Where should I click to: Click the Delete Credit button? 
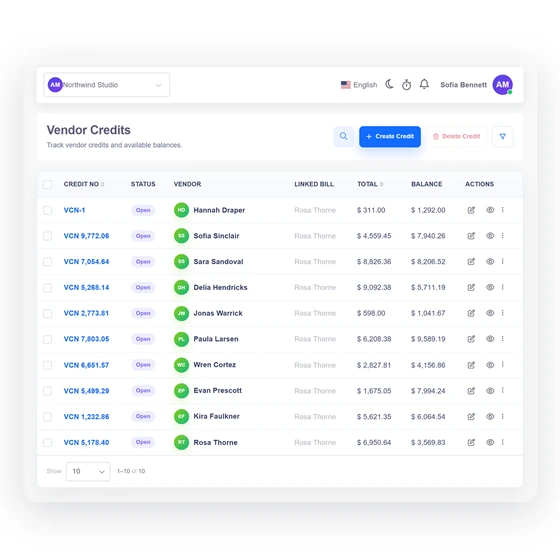(456, 136)
